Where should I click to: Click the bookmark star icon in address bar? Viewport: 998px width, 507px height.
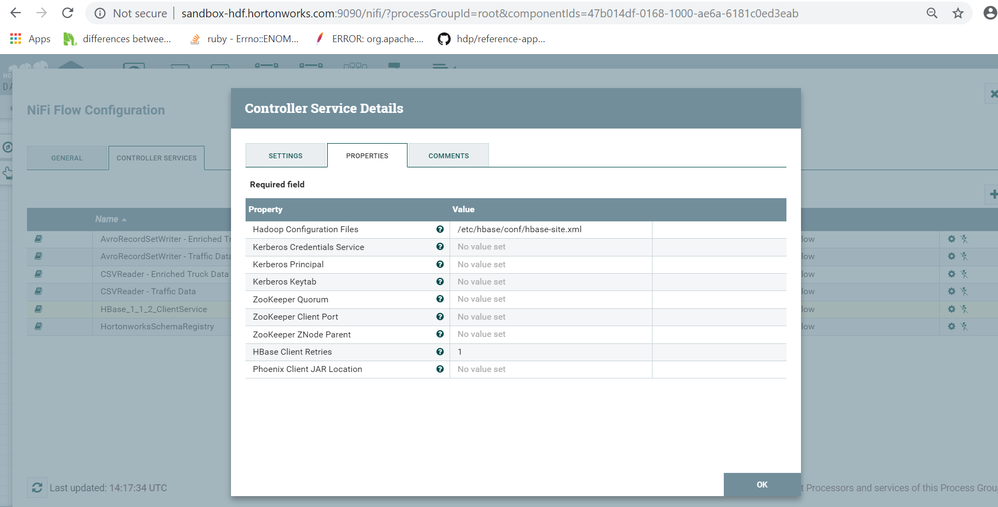(958, 14)
